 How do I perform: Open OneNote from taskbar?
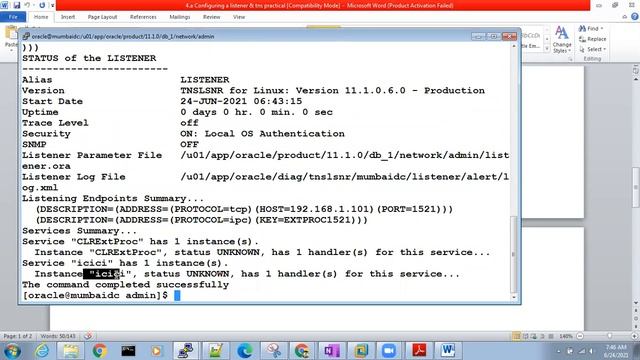[x=332, y=351]
